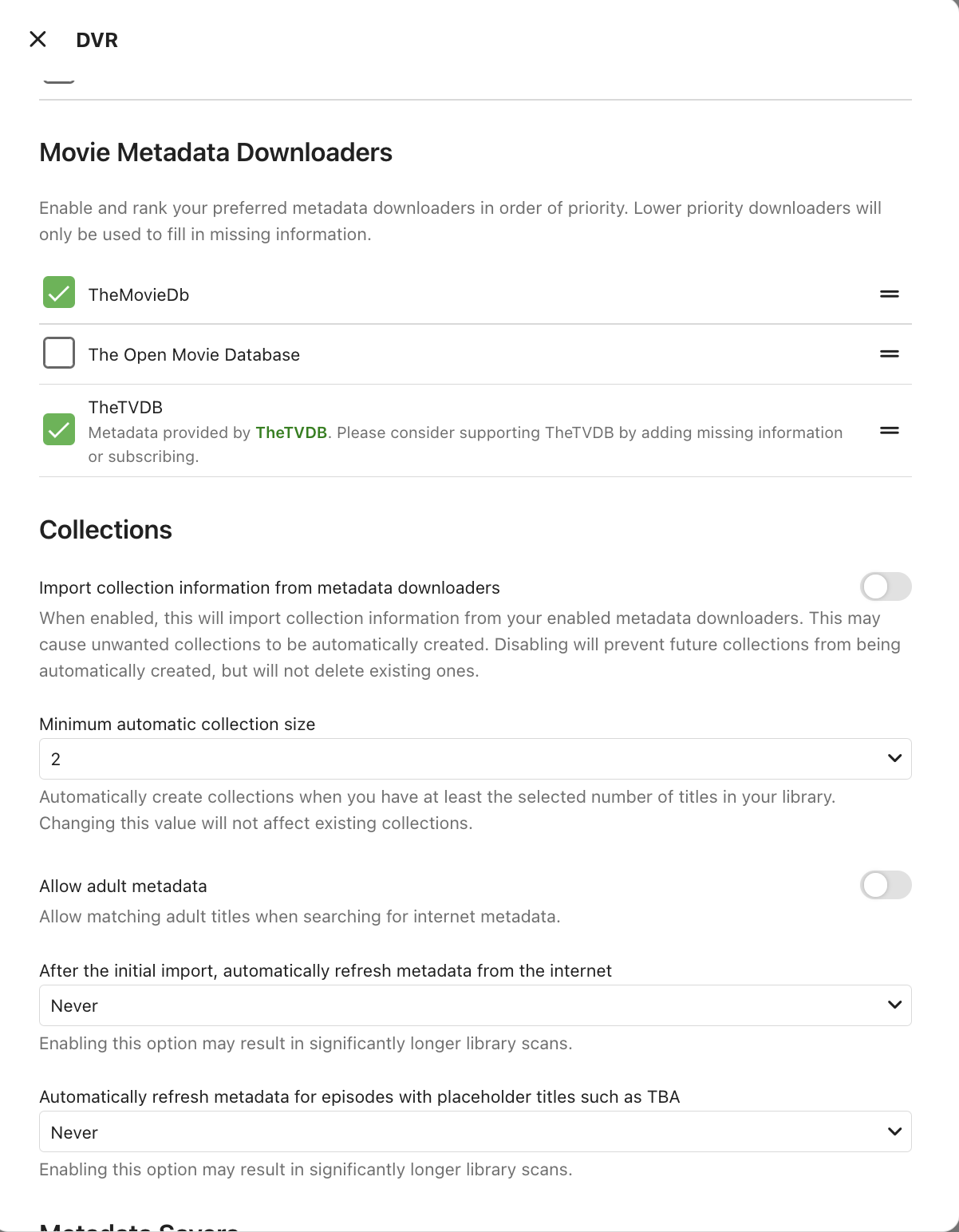Viewport: 959px width, 1232px height.
Task: Open Minimum automatic collection size dropdown
Action: coord(475,759)
